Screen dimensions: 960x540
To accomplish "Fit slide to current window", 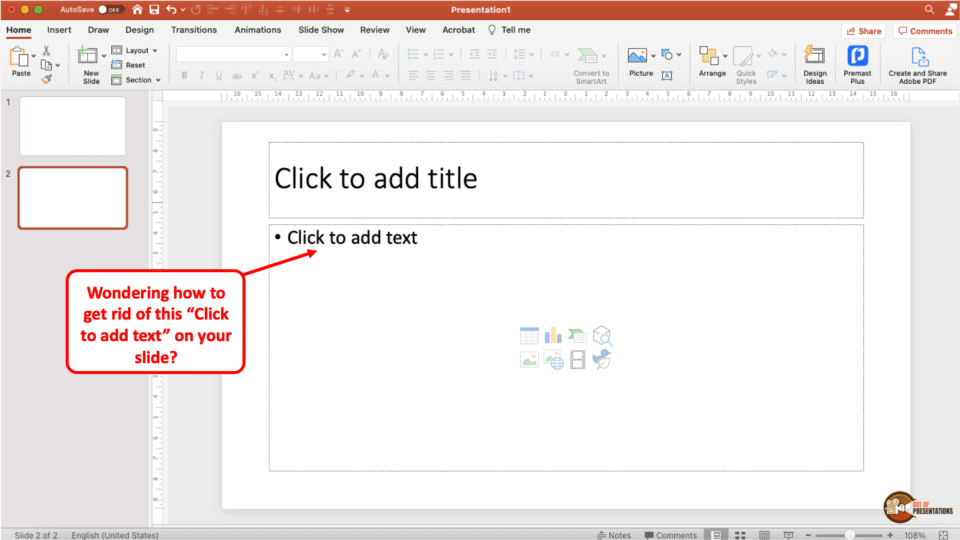I will pyautogui.click(x=943, y=535).
